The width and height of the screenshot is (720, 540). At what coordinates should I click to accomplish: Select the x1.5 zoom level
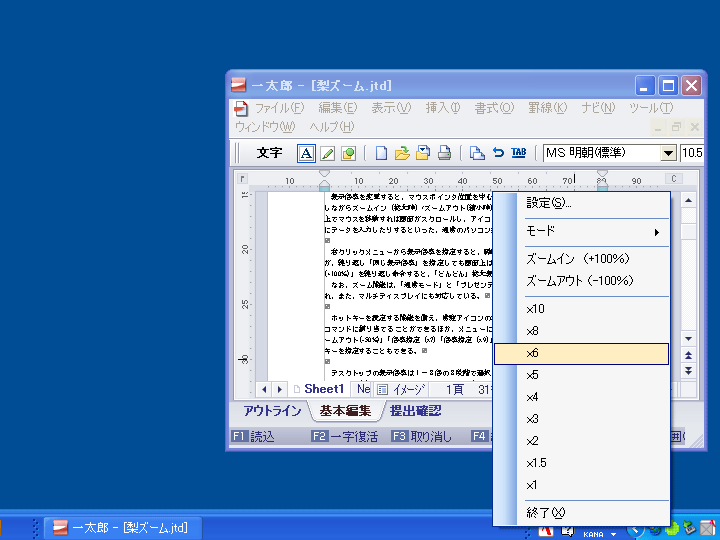(581, 464)
